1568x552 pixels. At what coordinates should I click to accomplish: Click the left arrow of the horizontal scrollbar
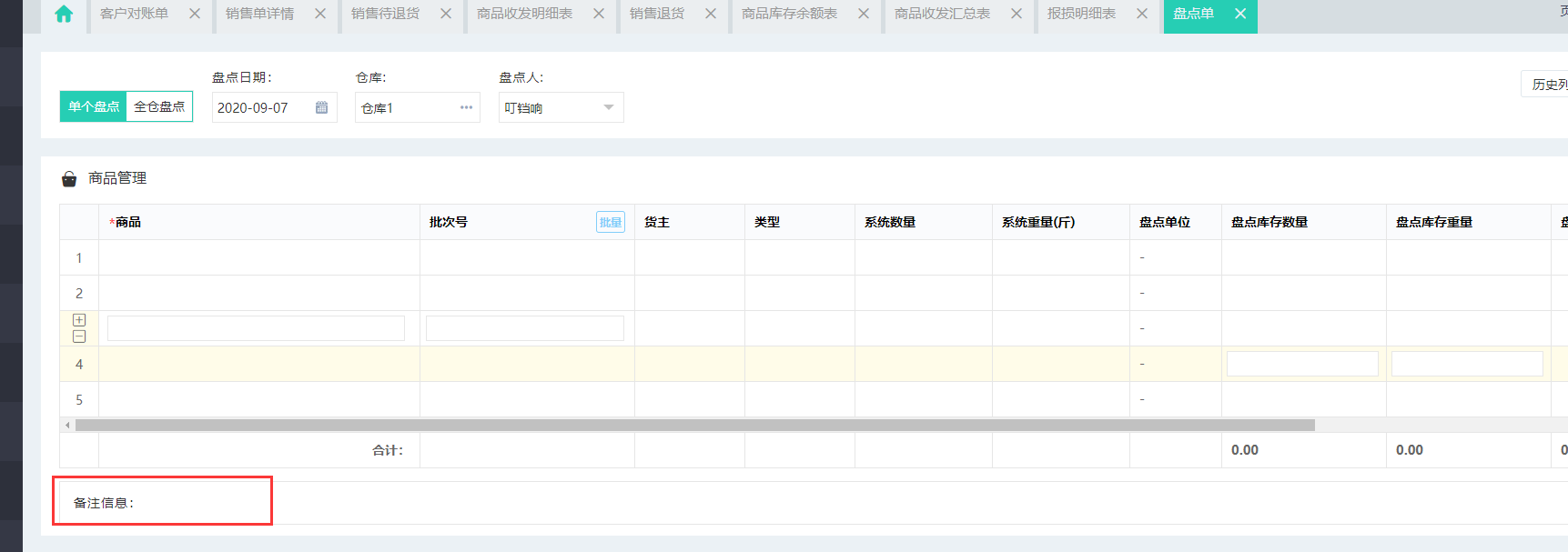67,425
